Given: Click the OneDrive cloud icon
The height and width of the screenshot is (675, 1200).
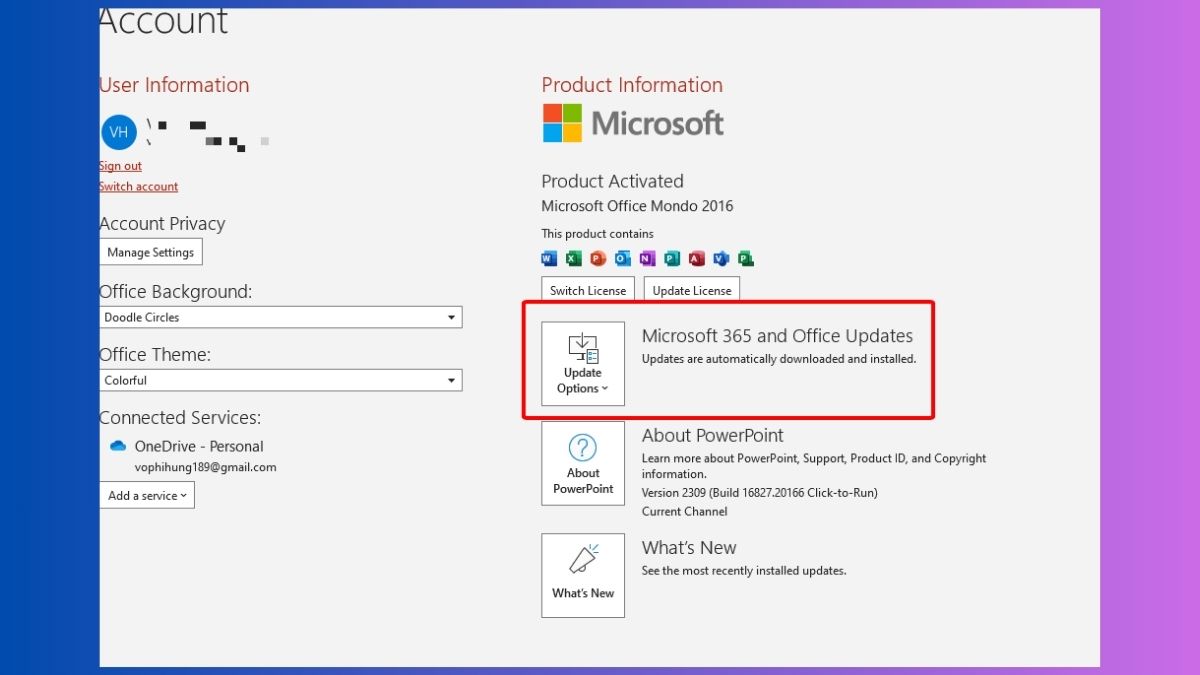Looking at the screenshot, I should [118, 446].
